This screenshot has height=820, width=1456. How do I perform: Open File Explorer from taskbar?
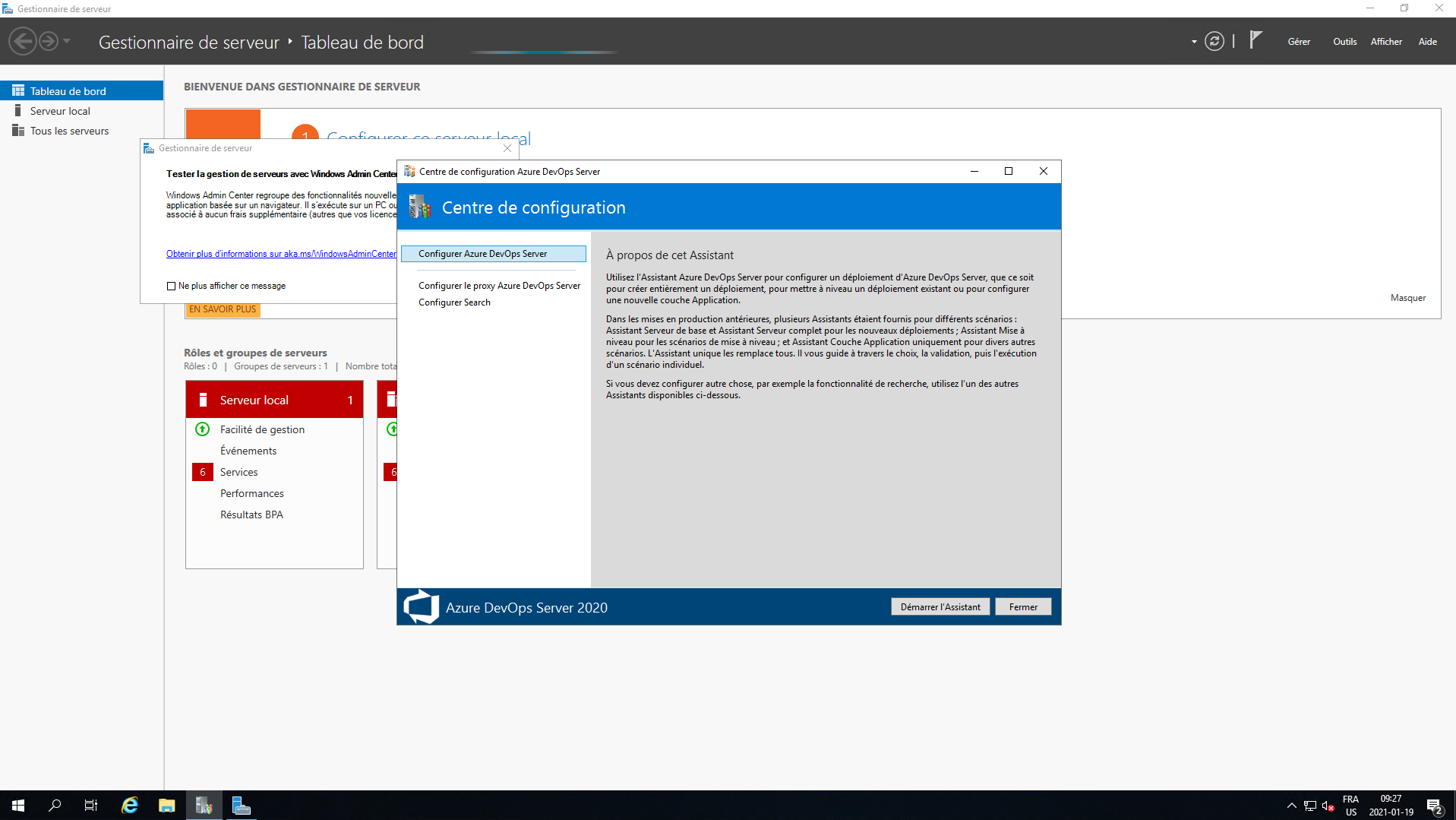click(x=166, y=806)
